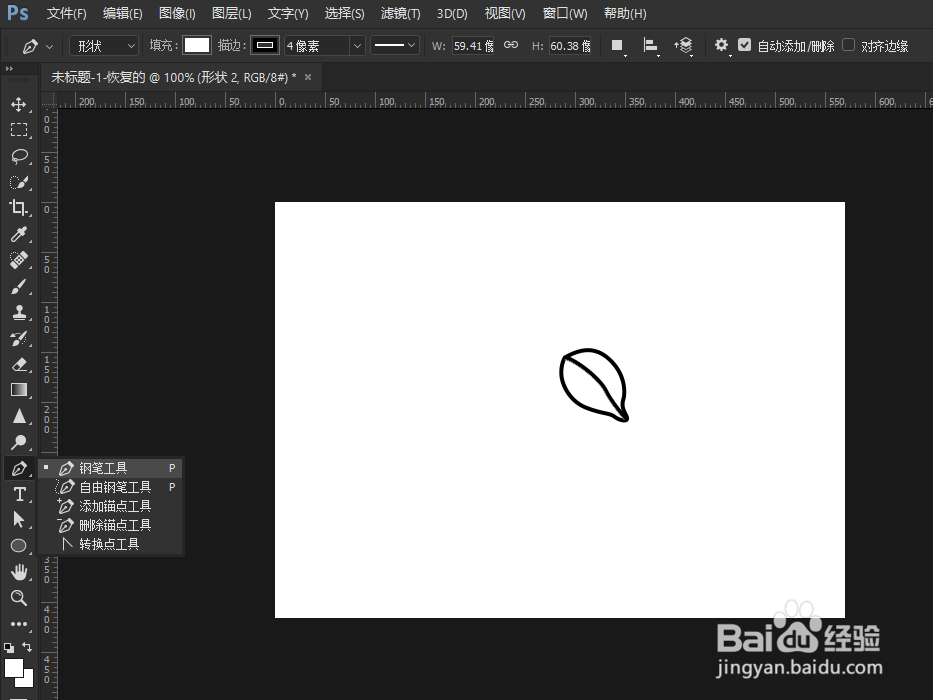Open path operations in options bar
The image size is (933, 700).
tap(618, 46)
